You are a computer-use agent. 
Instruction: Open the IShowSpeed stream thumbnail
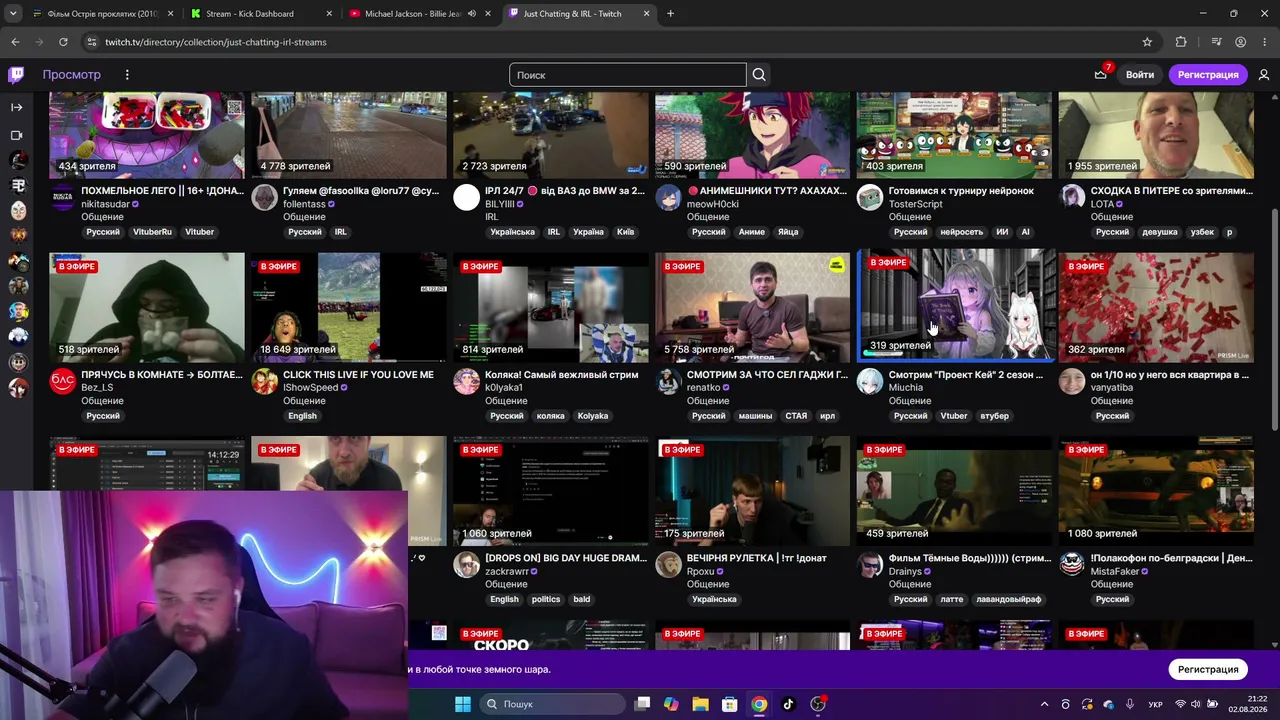coord(348,307)
